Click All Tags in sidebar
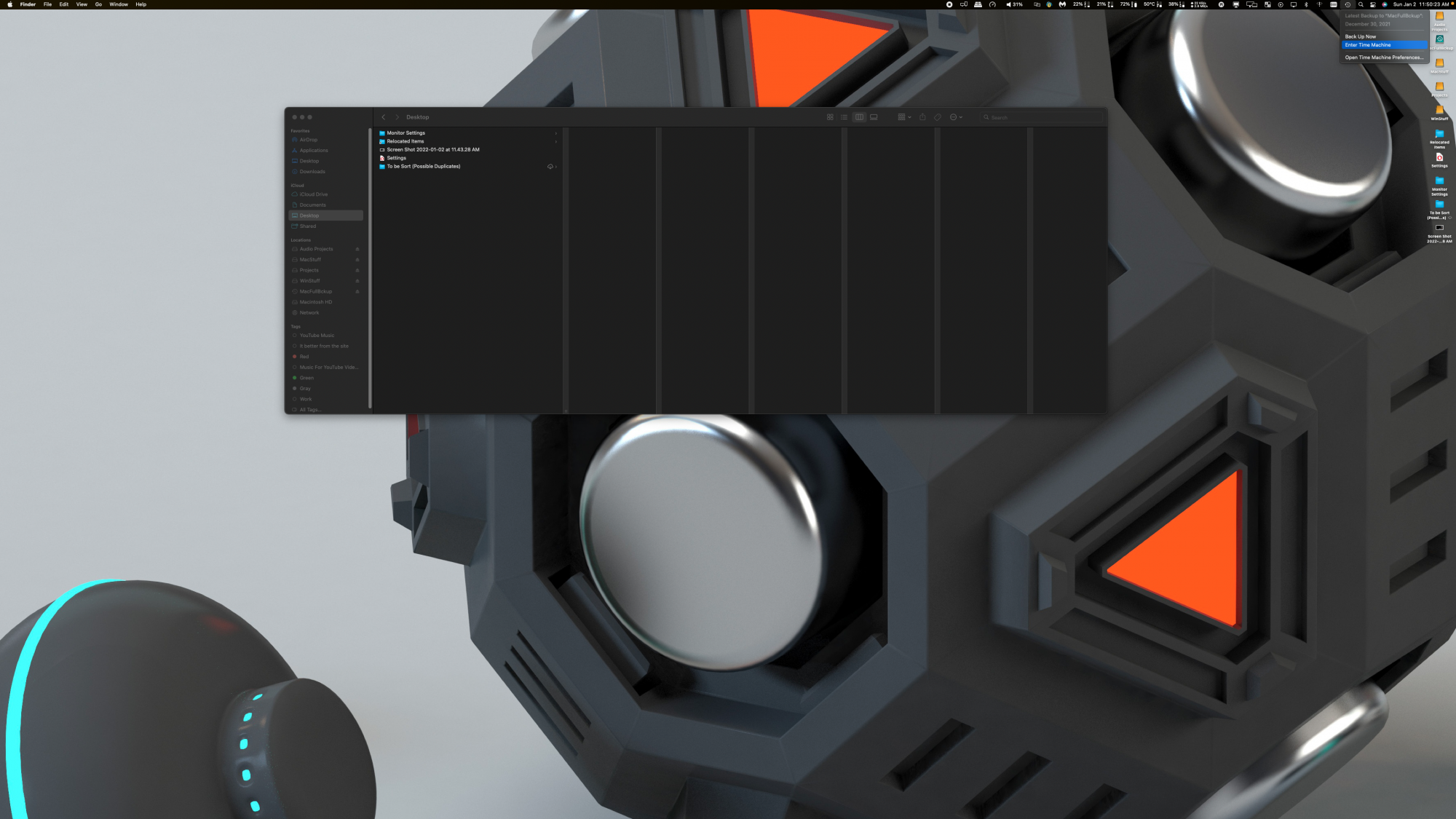Viewport: 1456px width, 819px height. (309, 410)
